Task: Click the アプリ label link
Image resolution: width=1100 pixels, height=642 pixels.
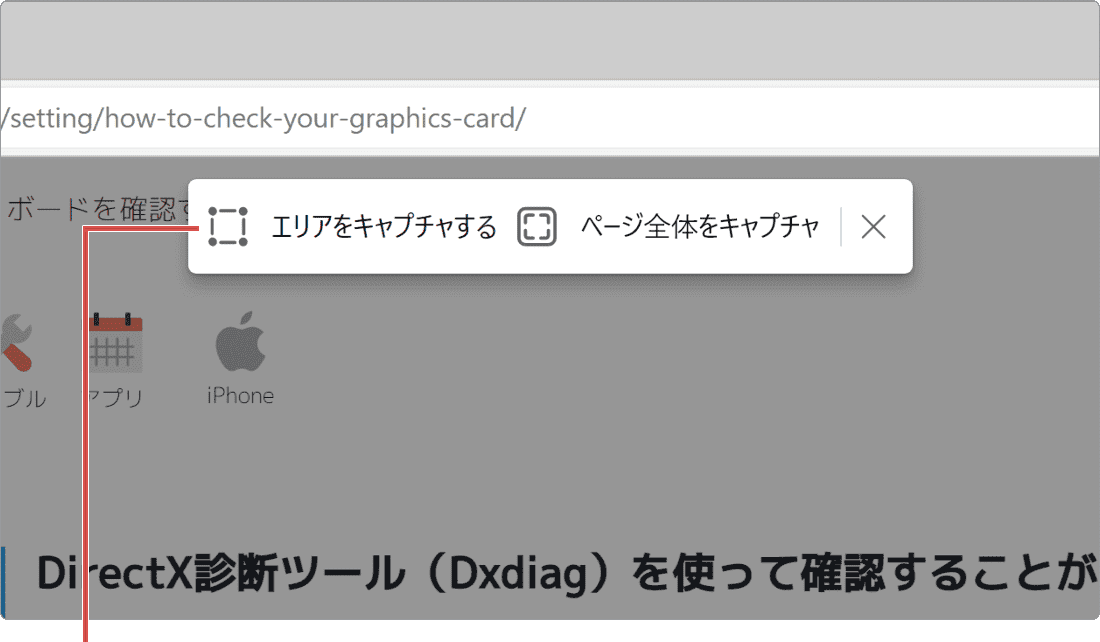Action: 116,397
